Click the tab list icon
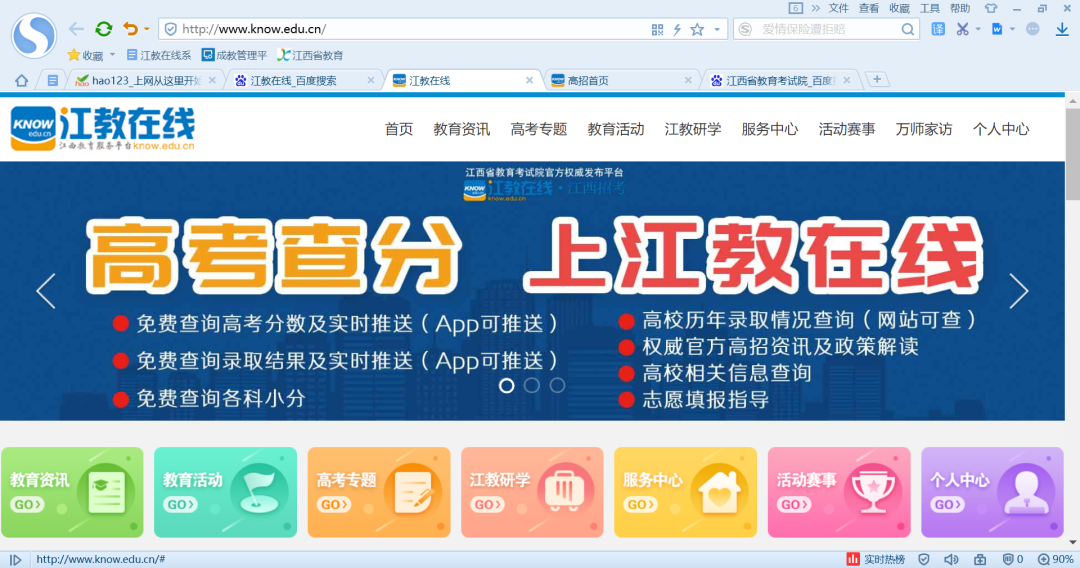The width and height of the screenshot is (1080, 568). click(x=52, y=81)
